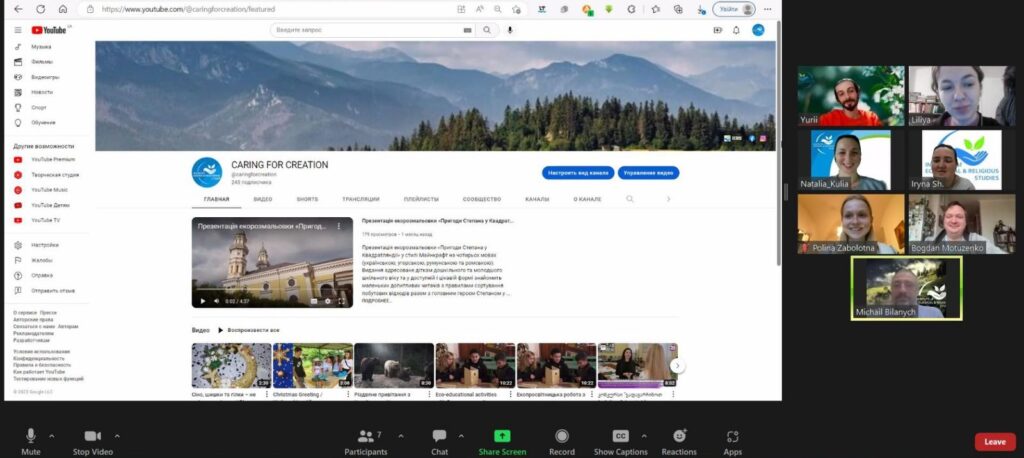Click the voice search microphone on YouTube

tap(510, 30)
